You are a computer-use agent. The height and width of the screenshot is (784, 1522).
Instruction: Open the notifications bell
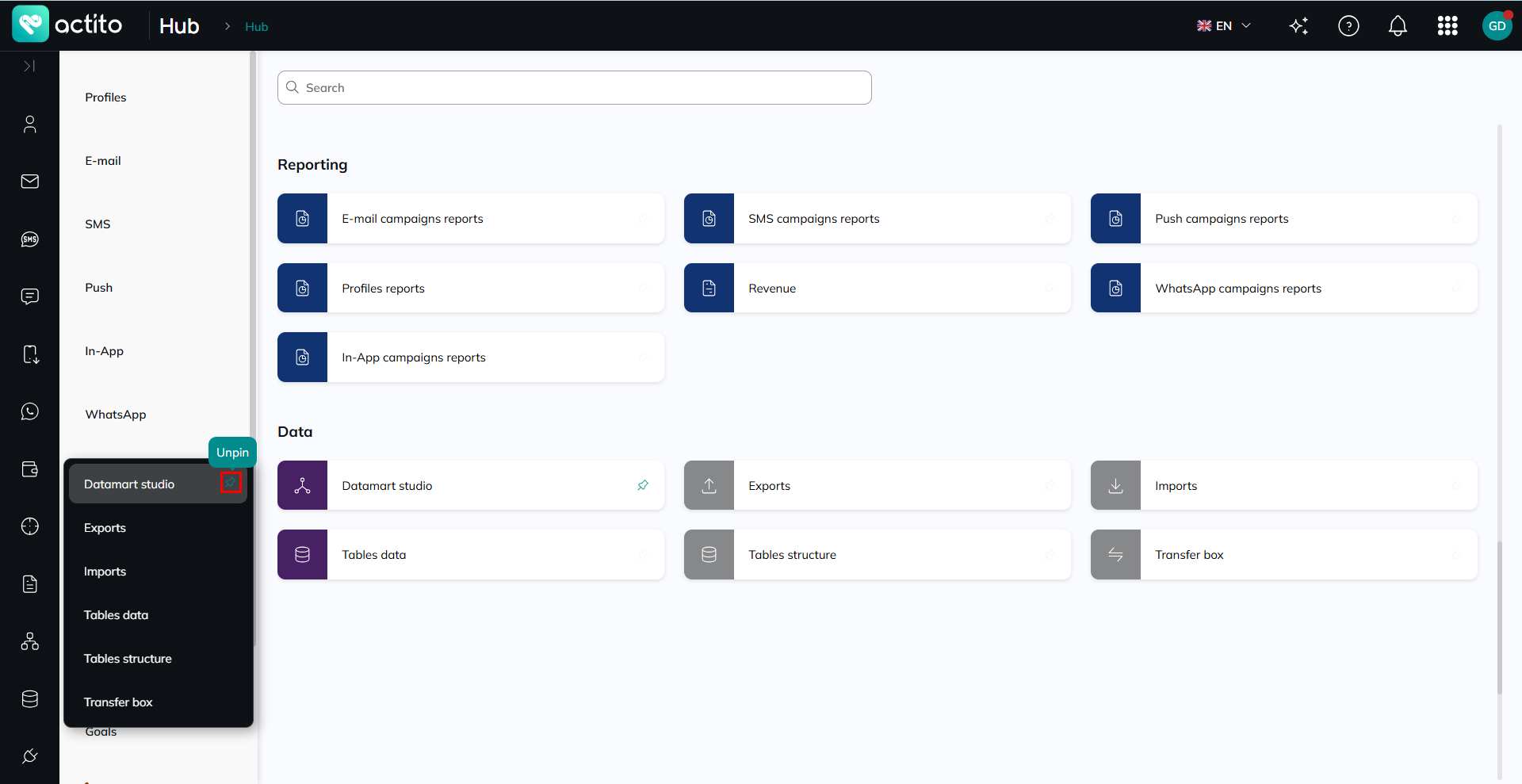(x=1398, y=26)
